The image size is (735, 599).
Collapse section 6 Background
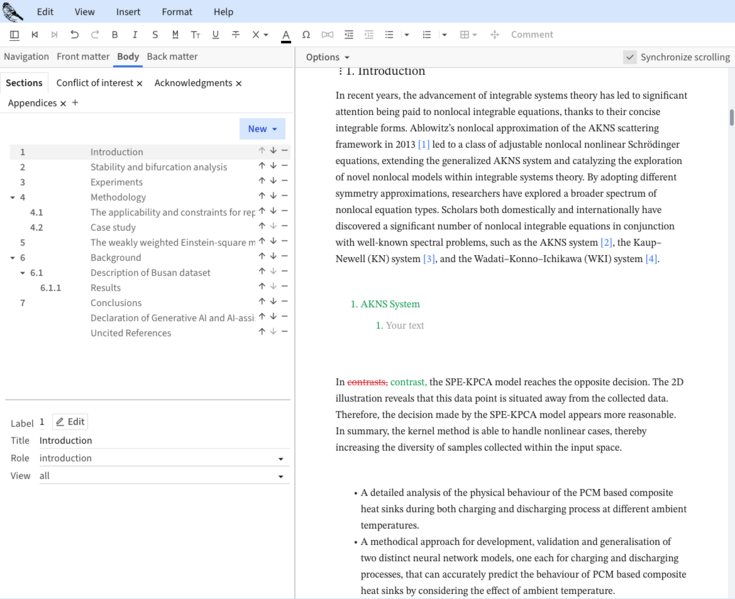point(13,258)
